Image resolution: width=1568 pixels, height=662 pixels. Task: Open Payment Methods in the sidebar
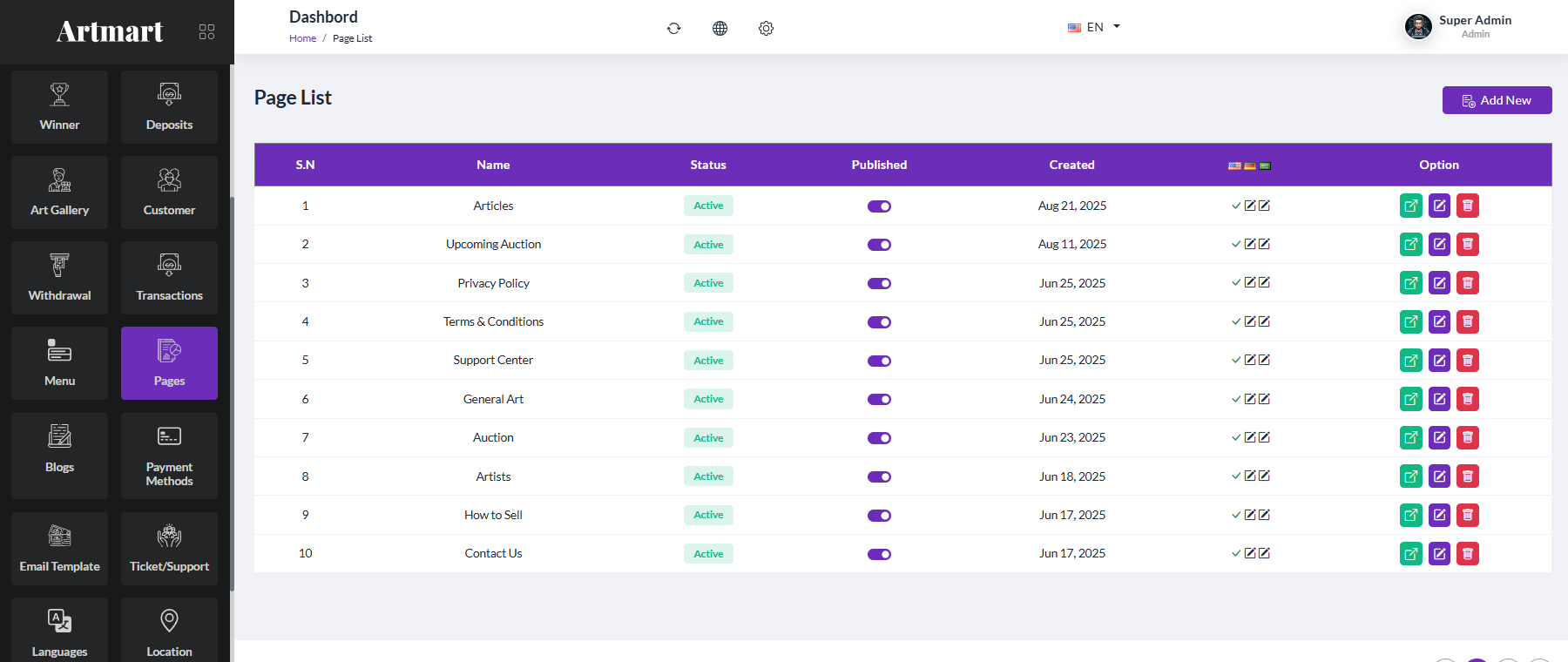[x=169, y=456]
